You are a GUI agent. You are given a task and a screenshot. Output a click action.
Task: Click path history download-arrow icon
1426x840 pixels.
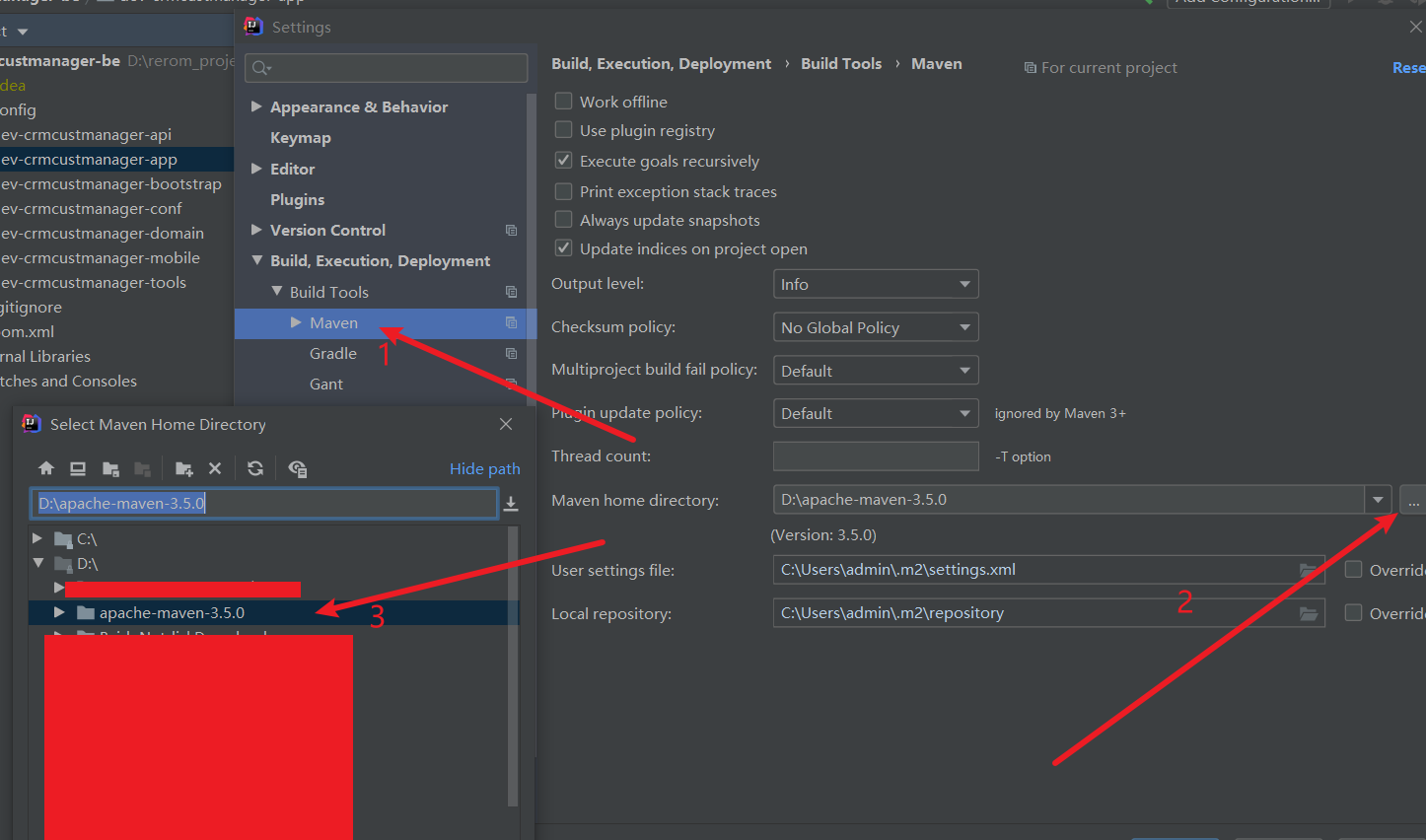point(511,504)
